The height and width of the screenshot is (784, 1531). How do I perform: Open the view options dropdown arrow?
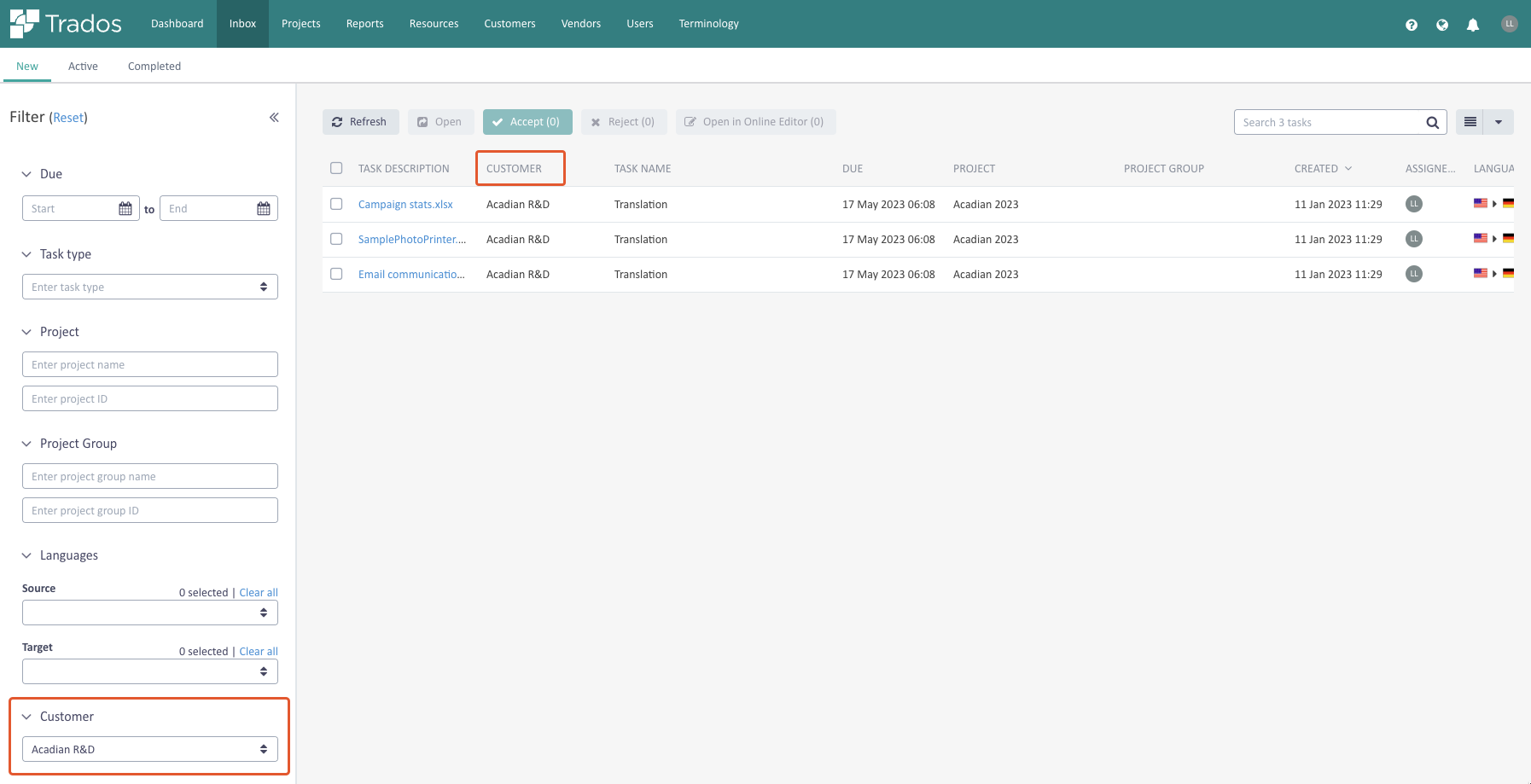tap(1499, 122)
